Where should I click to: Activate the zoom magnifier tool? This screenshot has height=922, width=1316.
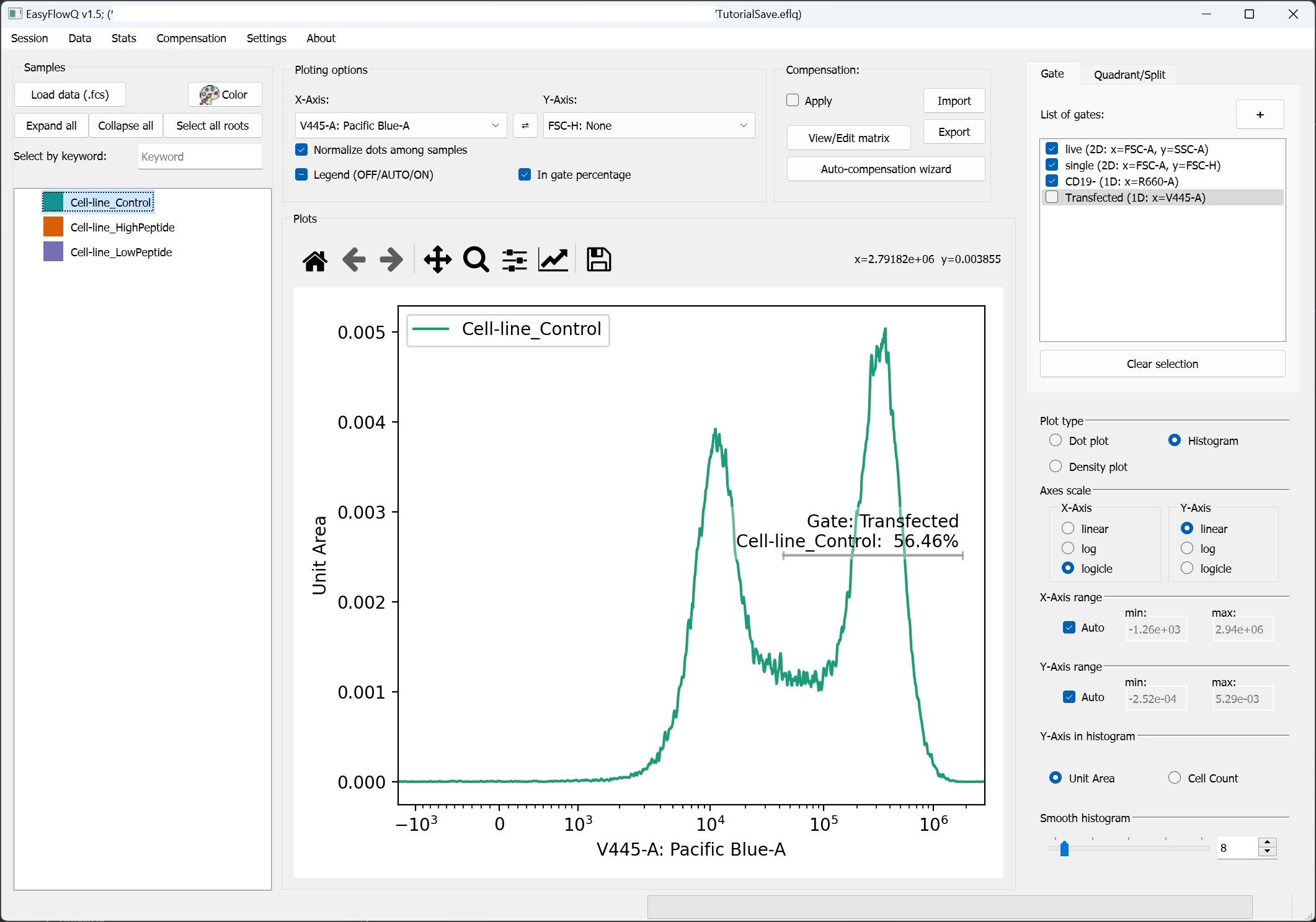tap(476, 260)
